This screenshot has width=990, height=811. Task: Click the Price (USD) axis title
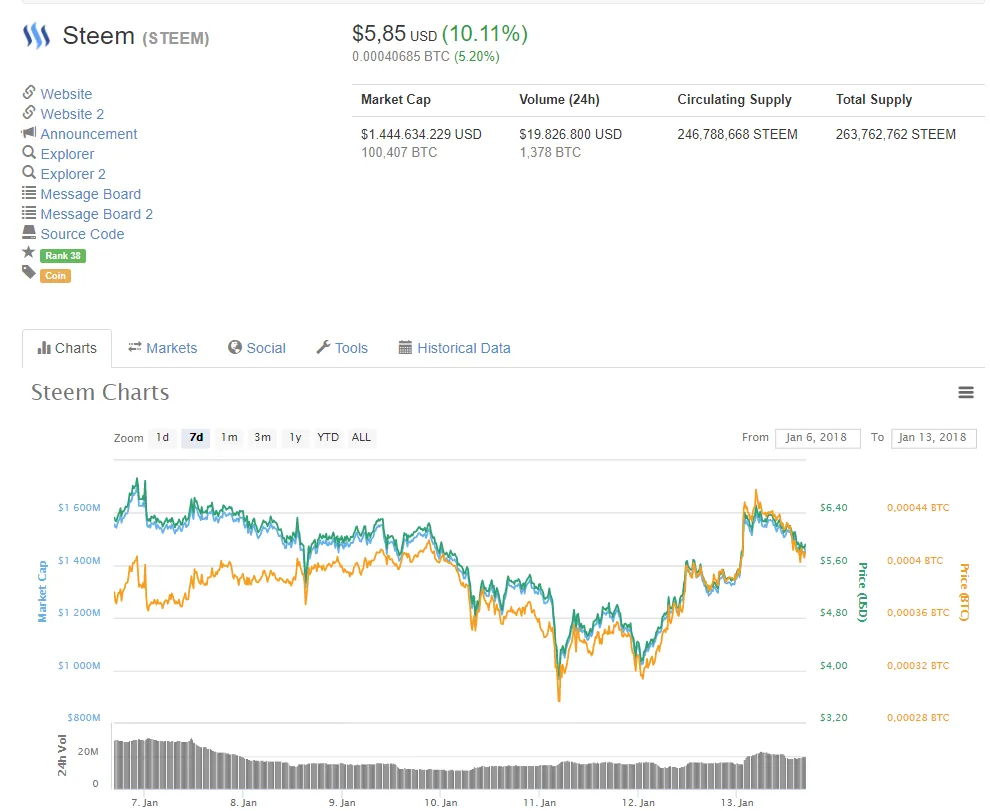(862, 592)
